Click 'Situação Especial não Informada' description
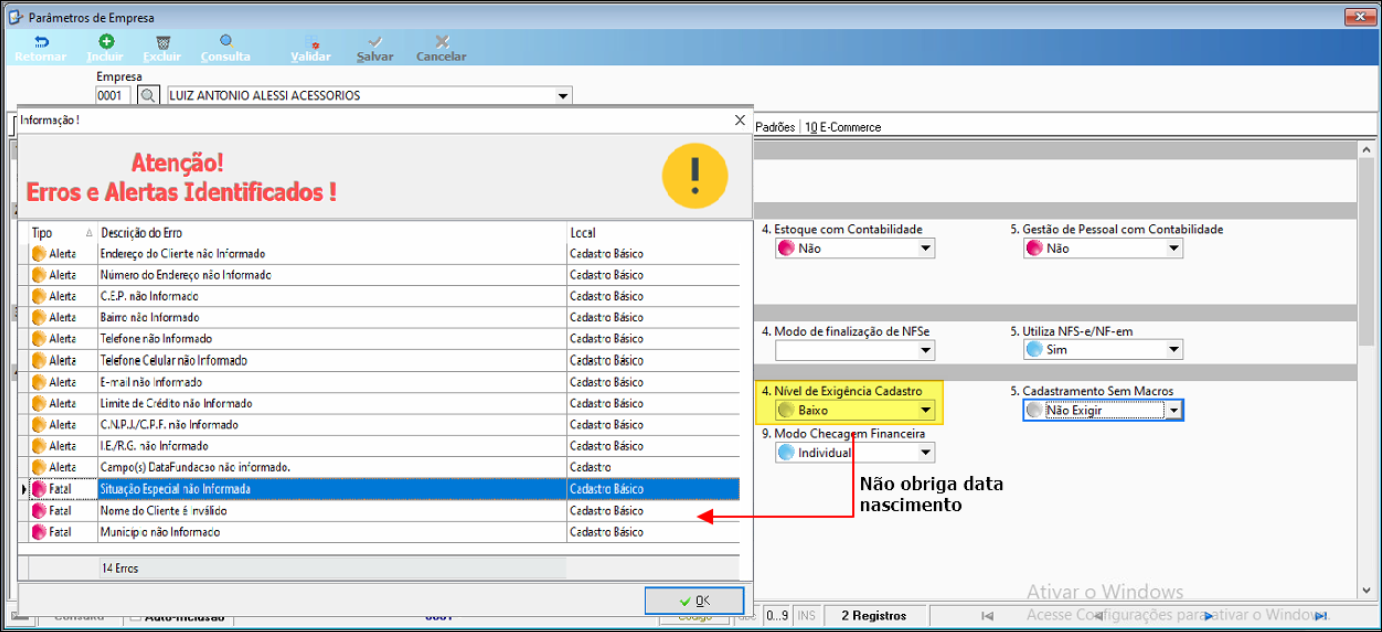 coord(176,490)
